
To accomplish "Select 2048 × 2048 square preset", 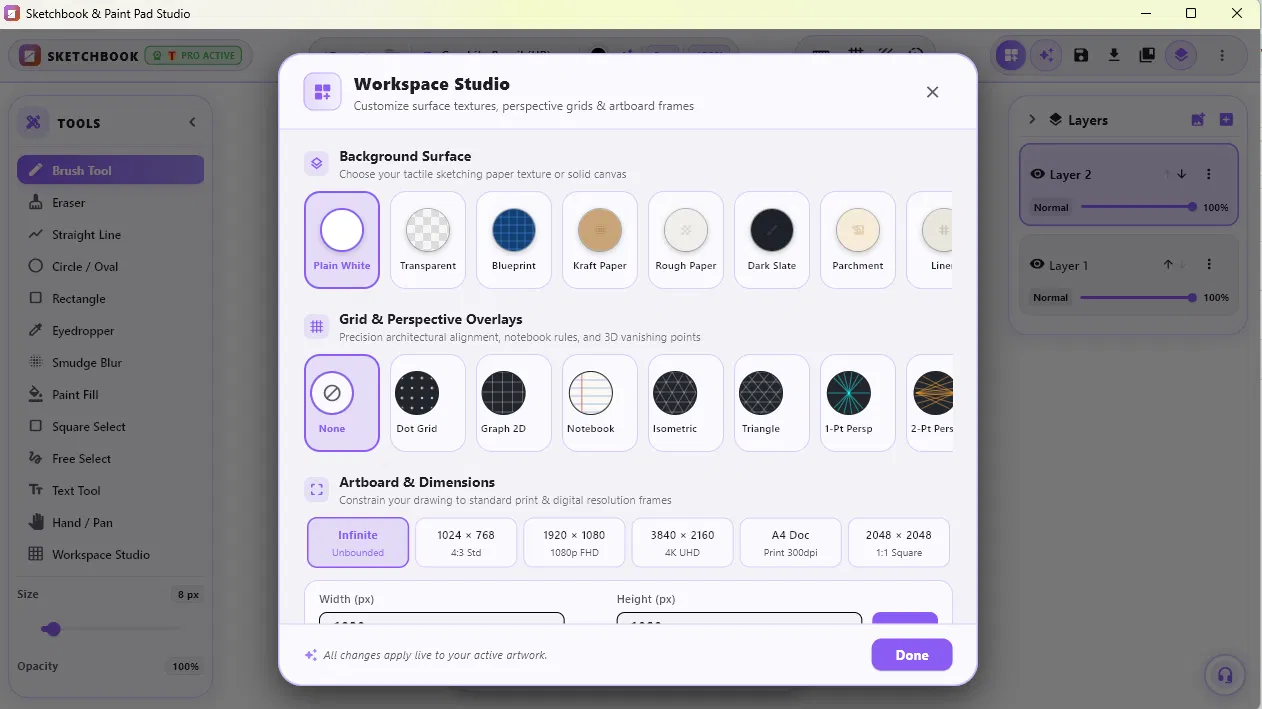I will pos(899,543).
